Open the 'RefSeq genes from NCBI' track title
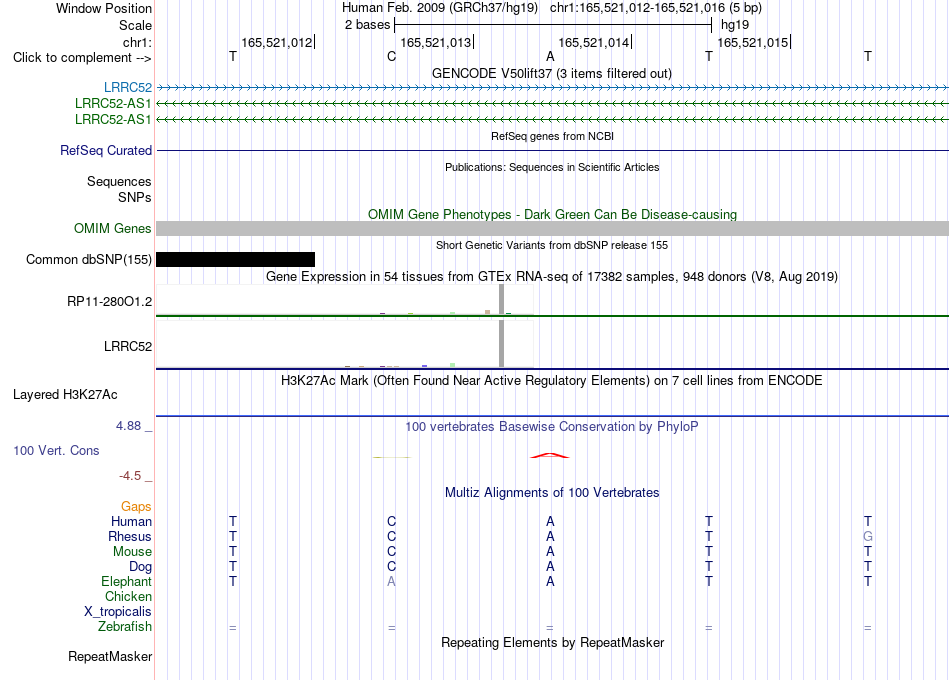The image size is (950, 680). (x=552, y=136)
